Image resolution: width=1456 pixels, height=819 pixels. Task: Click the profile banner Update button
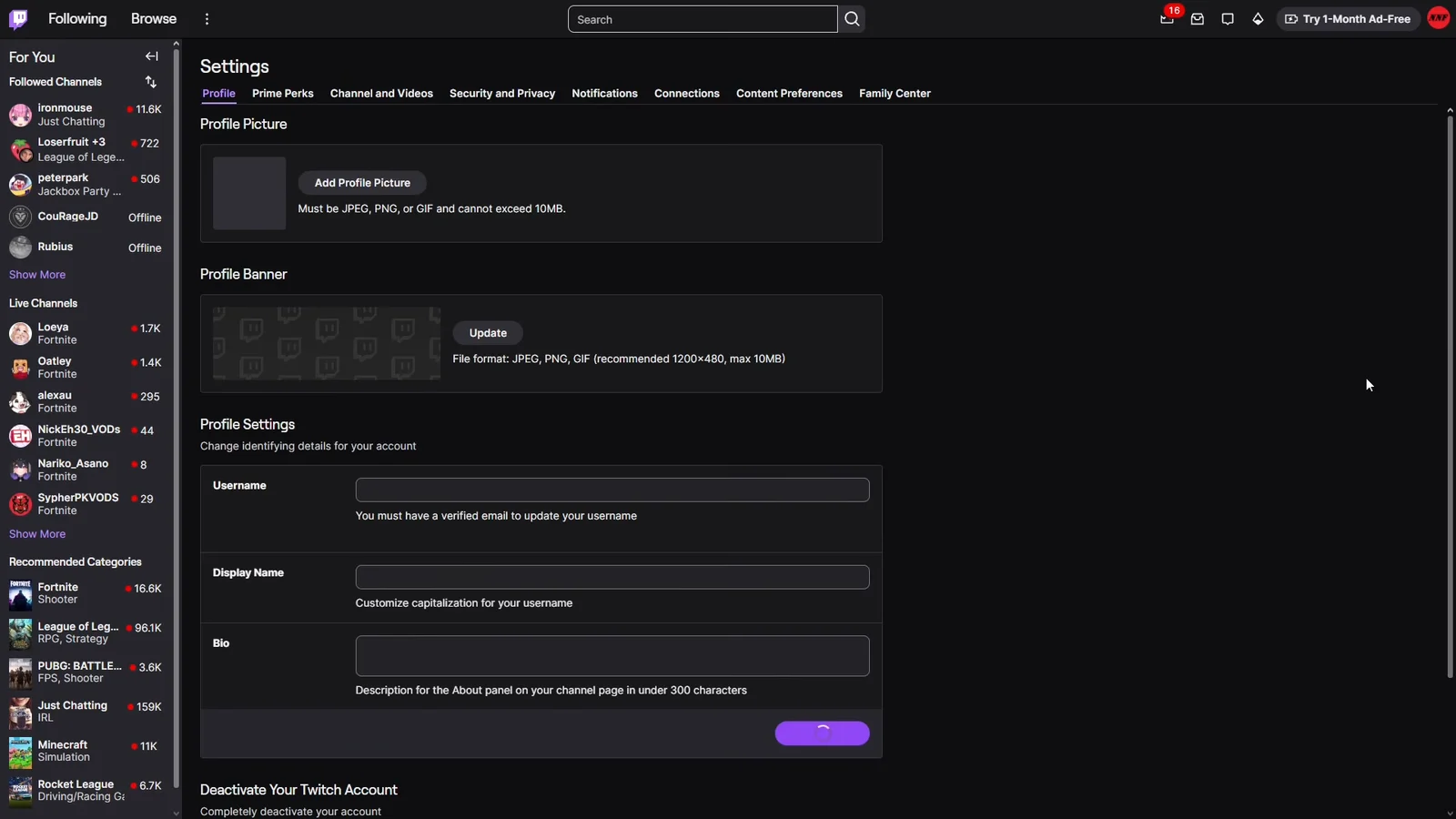[488, 333]
